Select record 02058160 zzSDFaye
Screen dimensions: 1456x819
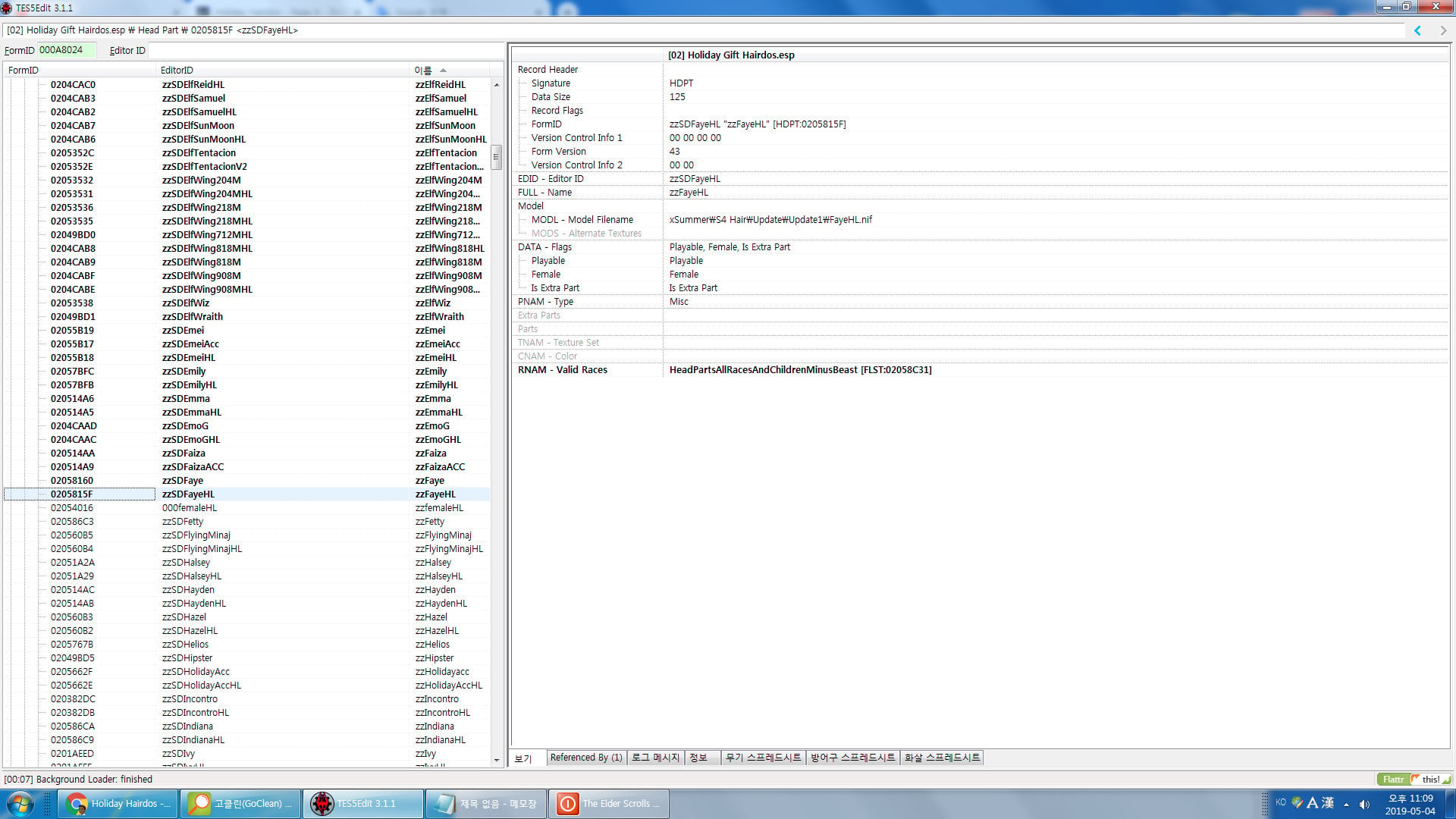[x=246, y=480]
